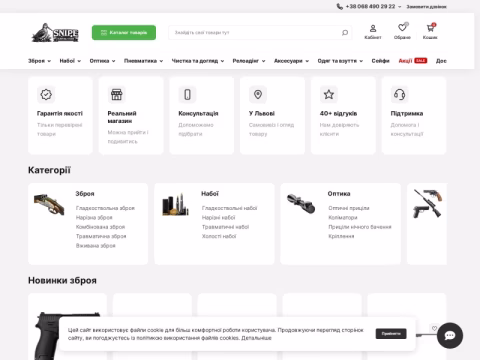Viewport: 480px width, 360px height.
Task: Click the Підтримка headset icon
Action: point(400,95)
